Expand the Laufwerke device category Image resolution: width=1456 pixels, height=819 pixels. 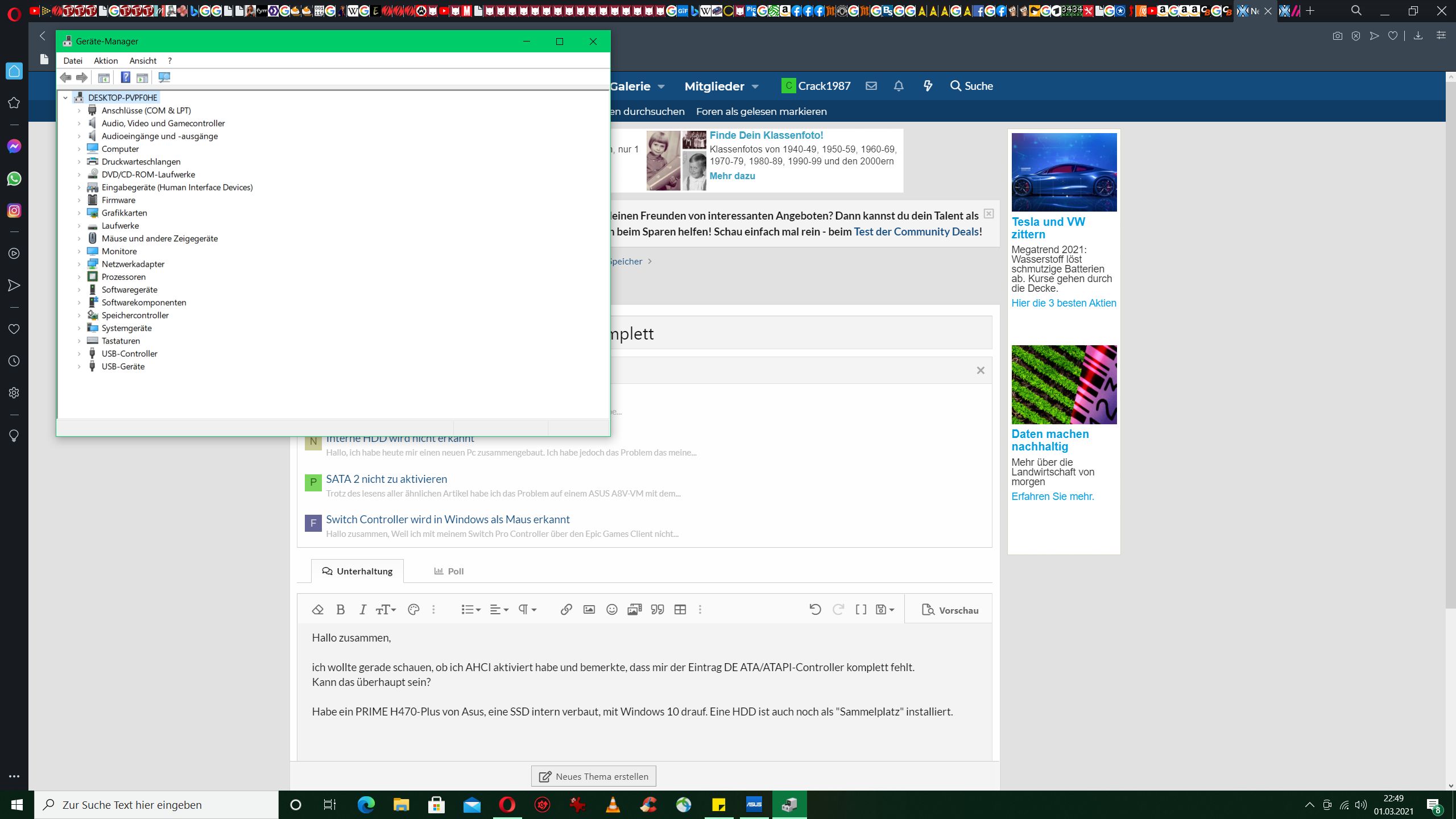pos(79,226)
